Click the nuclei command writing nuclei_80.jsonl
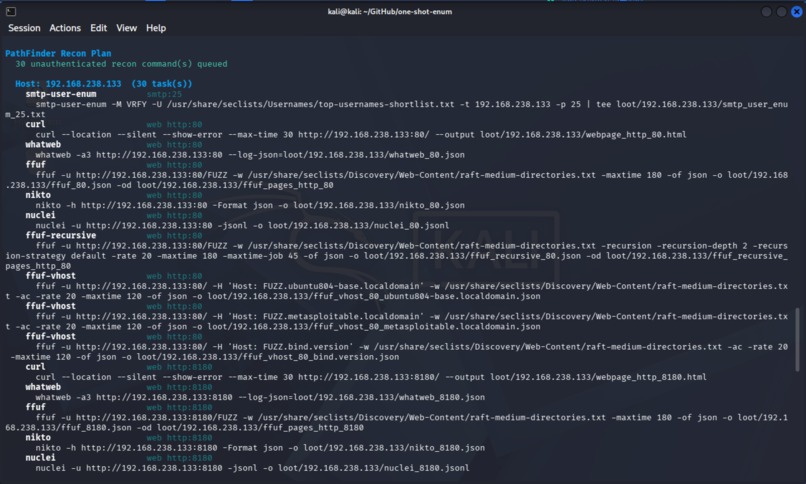 tap(242, 225)
